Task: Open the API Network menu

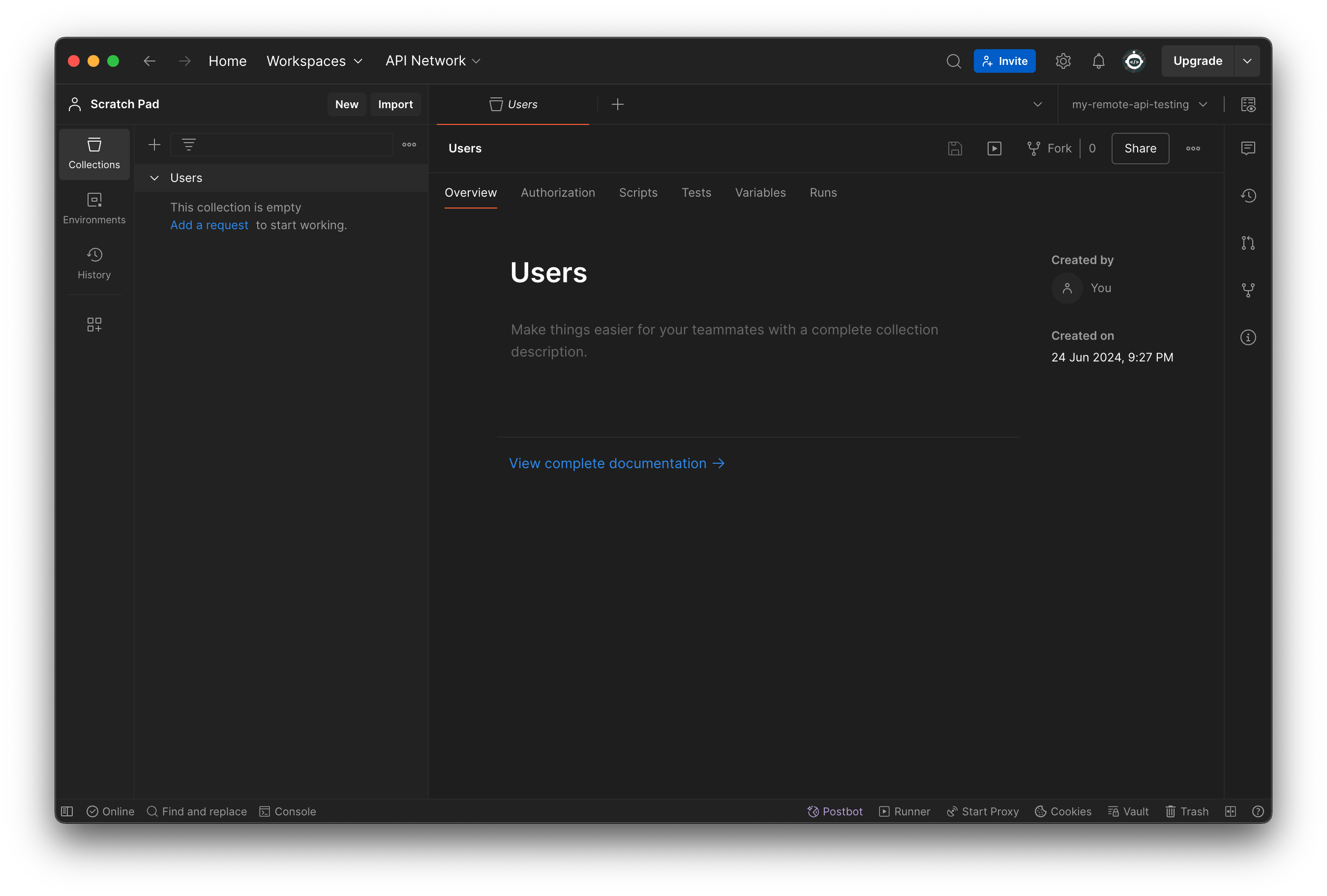Action: click(432, 60)
